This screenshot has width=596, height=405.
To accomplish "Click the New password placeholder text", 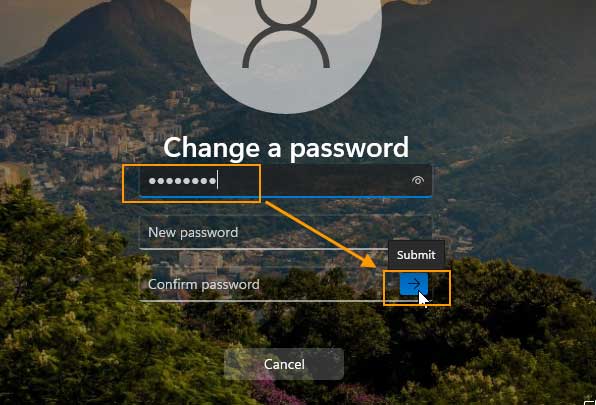I will 193,233.
